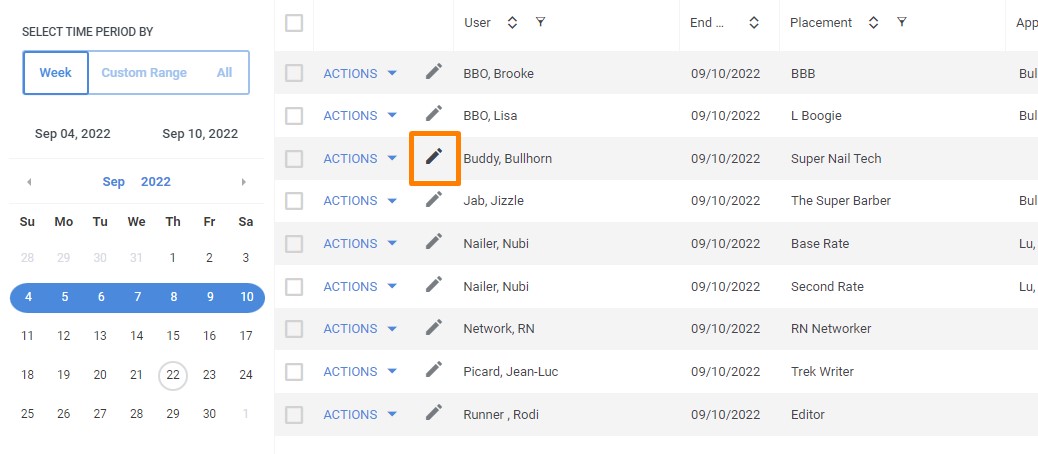Check the BBO, Brooke row checkbox
1038x454 pixels.
294,73
